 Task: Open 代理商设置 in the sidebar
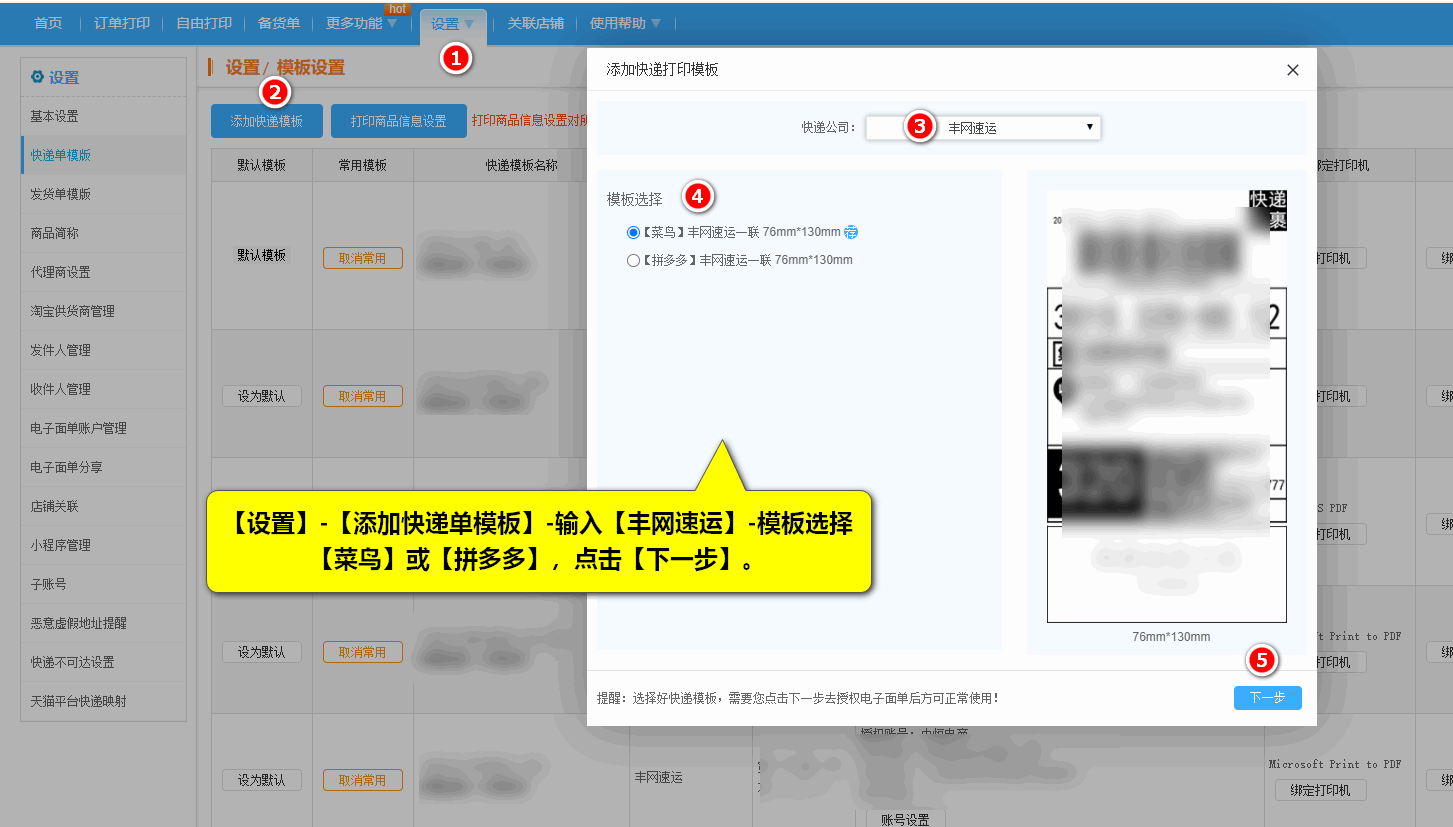[x=104, y=273]
